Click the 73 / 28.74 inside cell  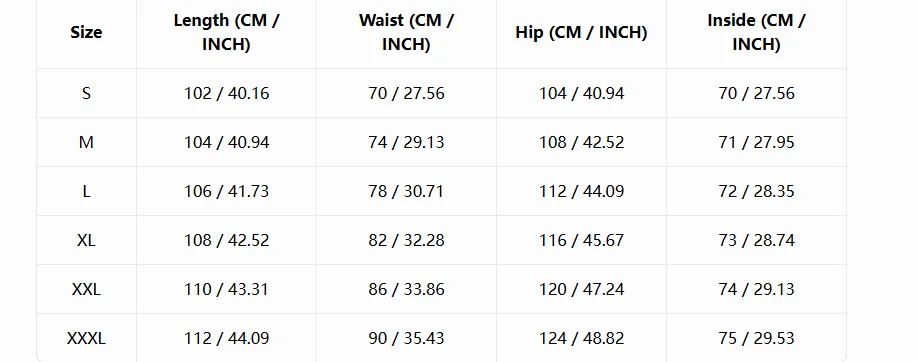(x=756, y=241)
